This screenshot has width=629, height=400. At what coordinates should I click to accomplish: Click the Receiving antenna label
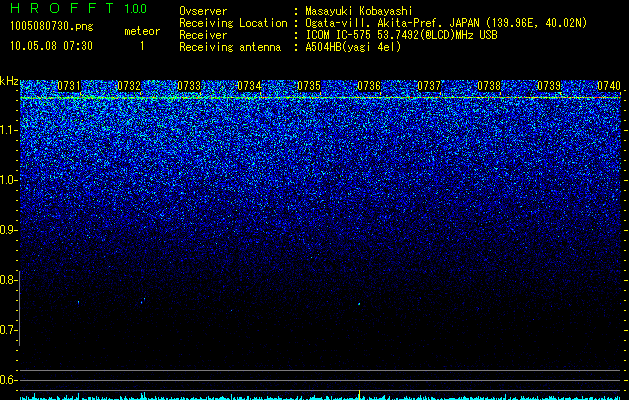[230, 47]
